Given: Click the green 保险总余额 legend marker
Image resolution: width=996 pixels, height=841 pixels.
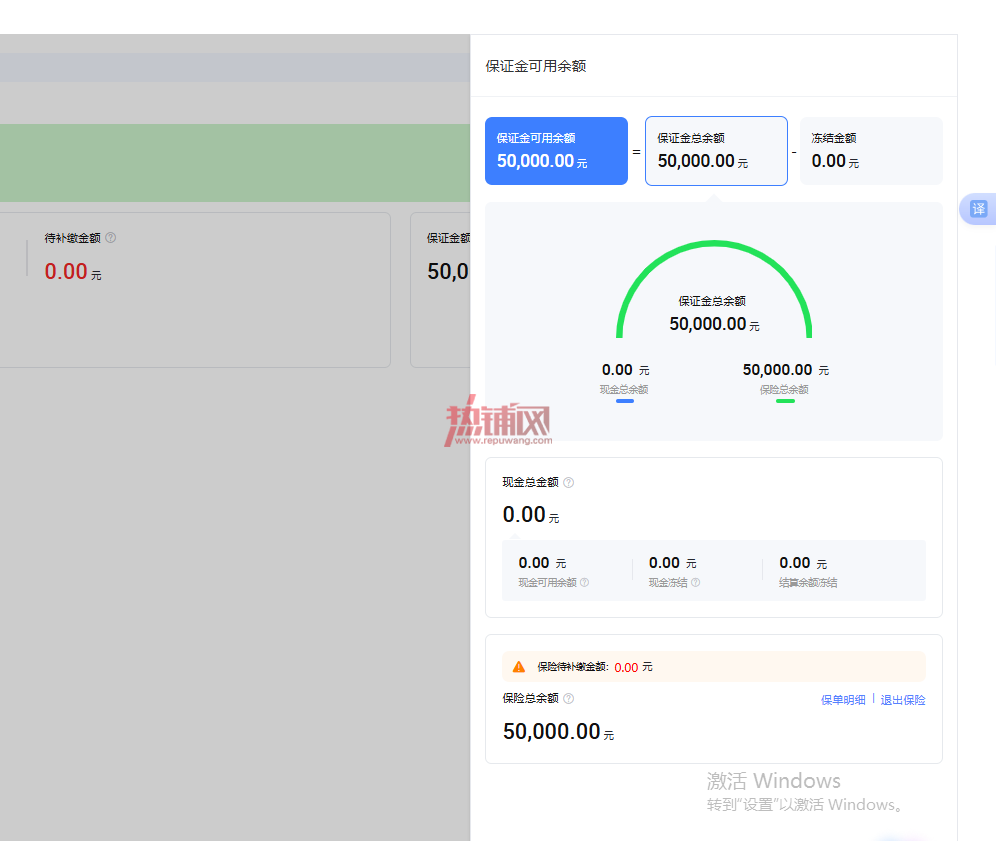Looking at the screenshot, I should click(785, 401).
